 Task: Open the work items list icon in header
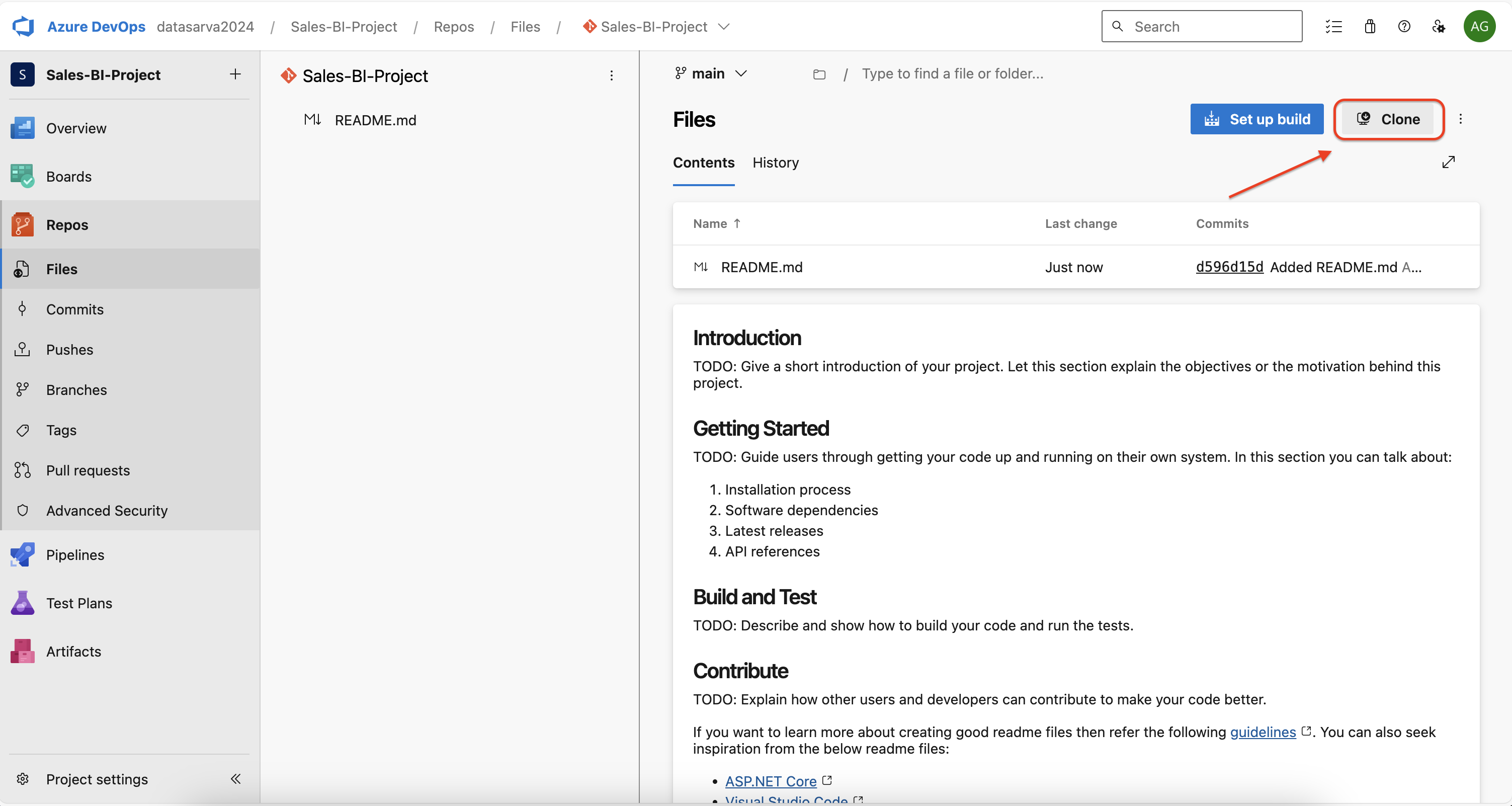pyautogui.click(x=1333, y=27)
